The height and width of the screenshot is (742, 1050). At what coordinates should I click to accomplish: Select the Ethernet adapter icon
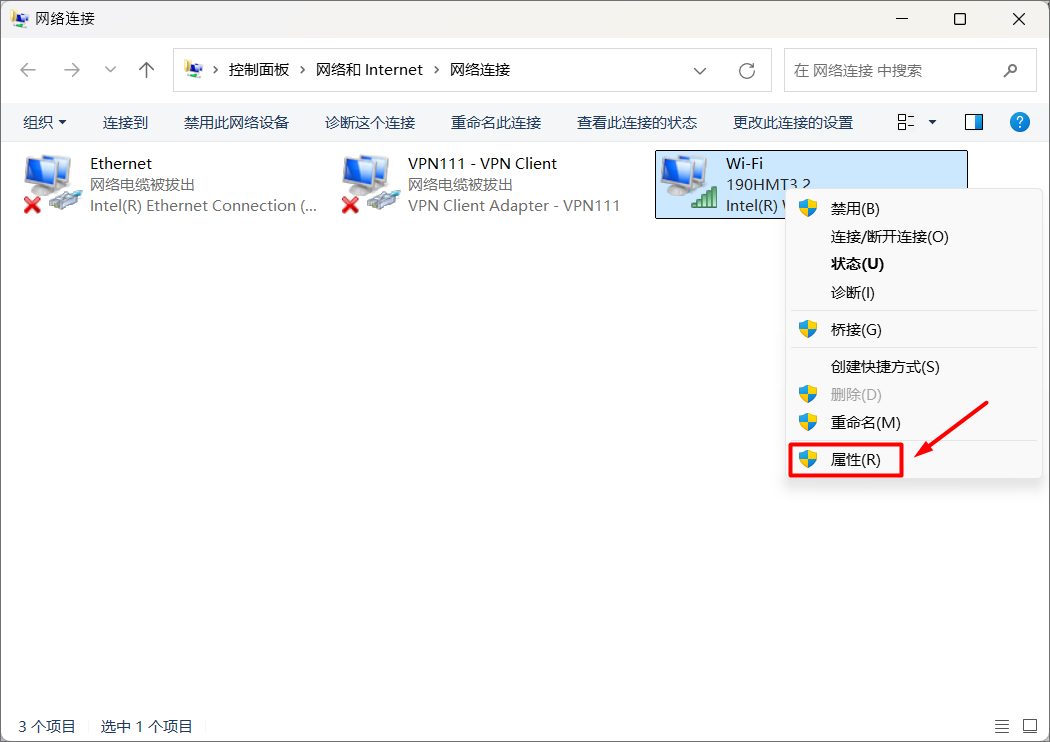(x=52, y=183)
